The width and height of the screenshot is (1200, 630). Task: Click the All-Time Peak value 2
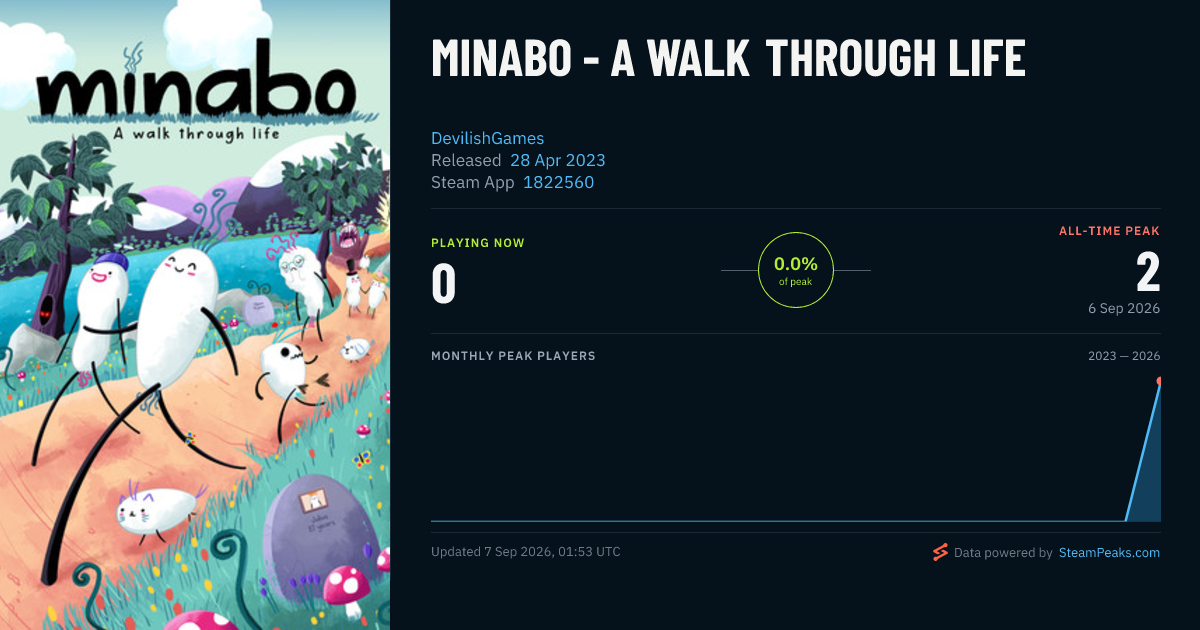(x=1148, y=271)
